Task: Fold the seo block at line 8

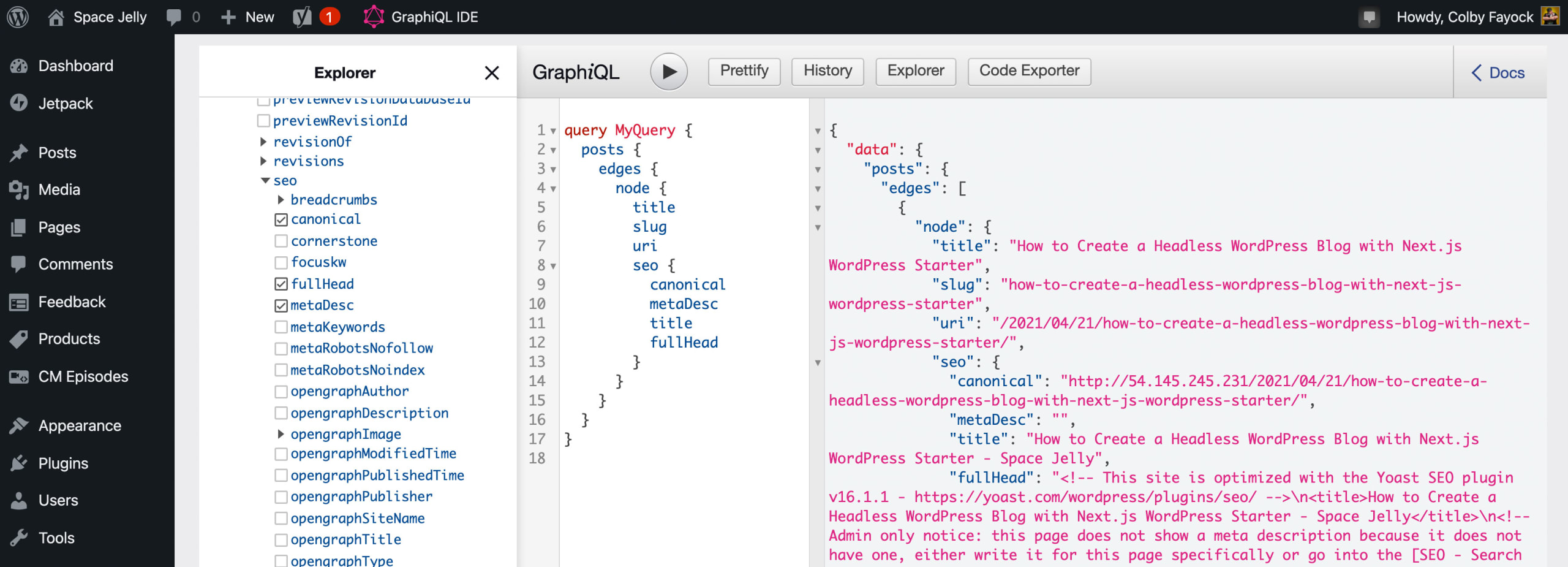Action: click(553, 266)
